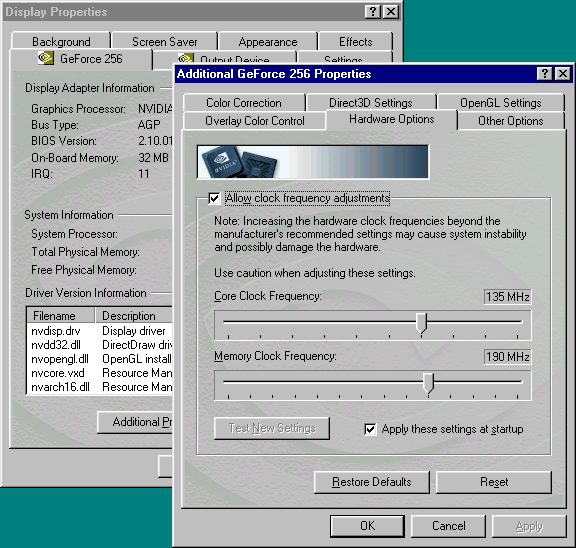Close the Display Properties window
576x548 pixels.
click(391, 12)
